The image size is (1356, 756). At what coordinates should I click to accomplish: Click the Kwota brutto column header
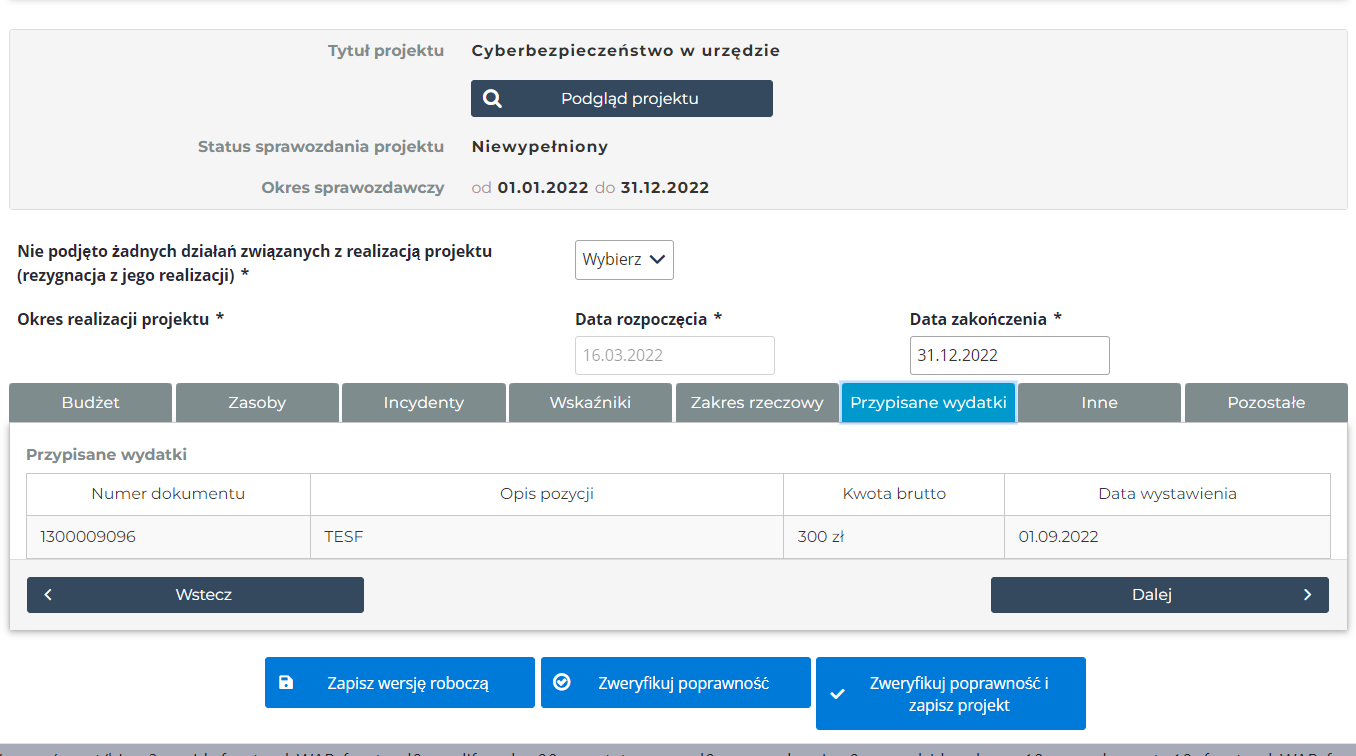click(894, 494)
